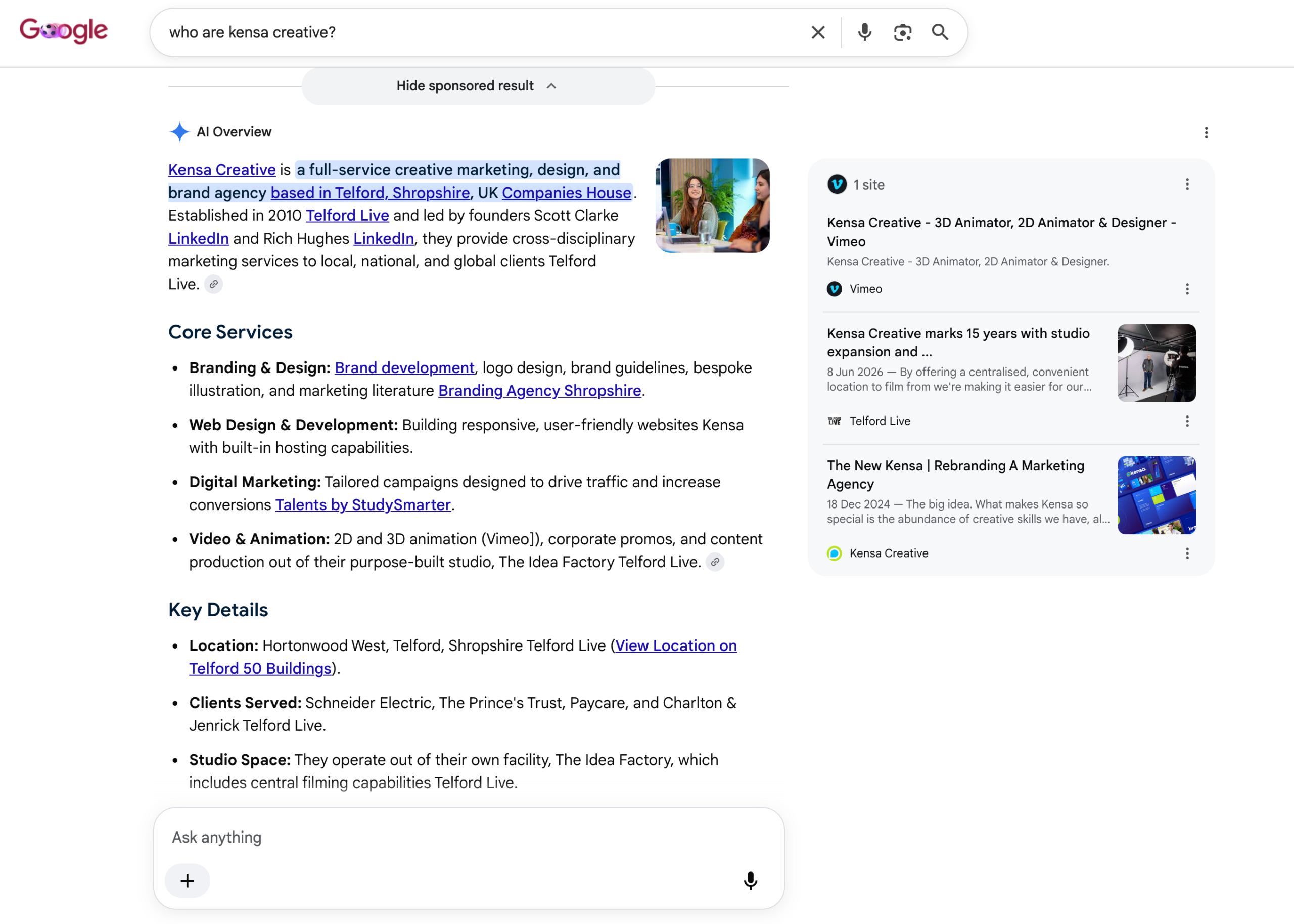Click the Kensa Creative source name label
The height and width of the screenshot is (924, 1294).
[x=889, y=553]
